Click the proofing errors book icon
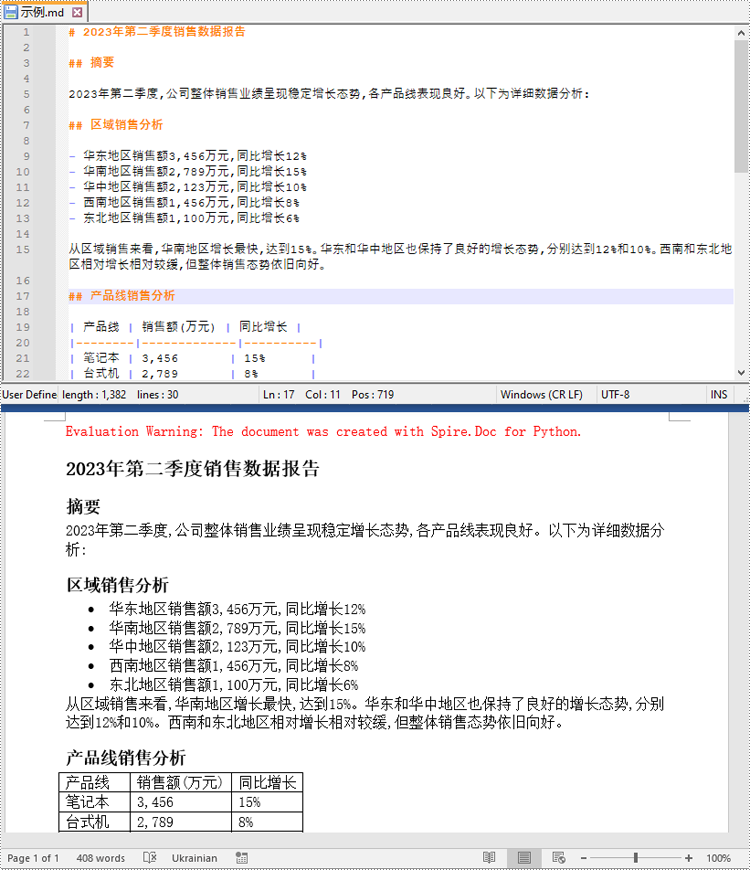The height and width of the screenshot is (870, 750). [150, 857]
